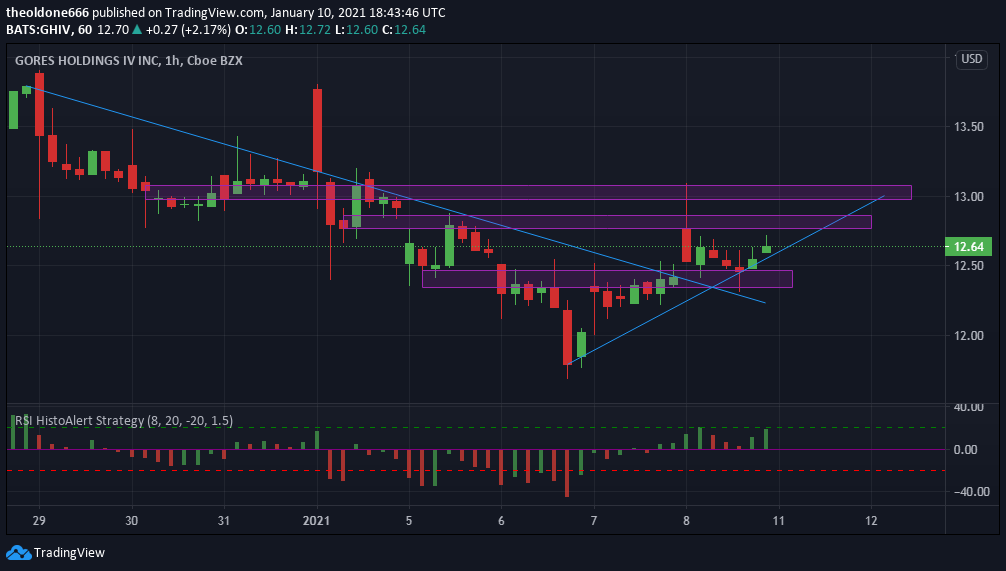Click the 12.00 price axis label
1006x571 pixels.
point(968,336)
